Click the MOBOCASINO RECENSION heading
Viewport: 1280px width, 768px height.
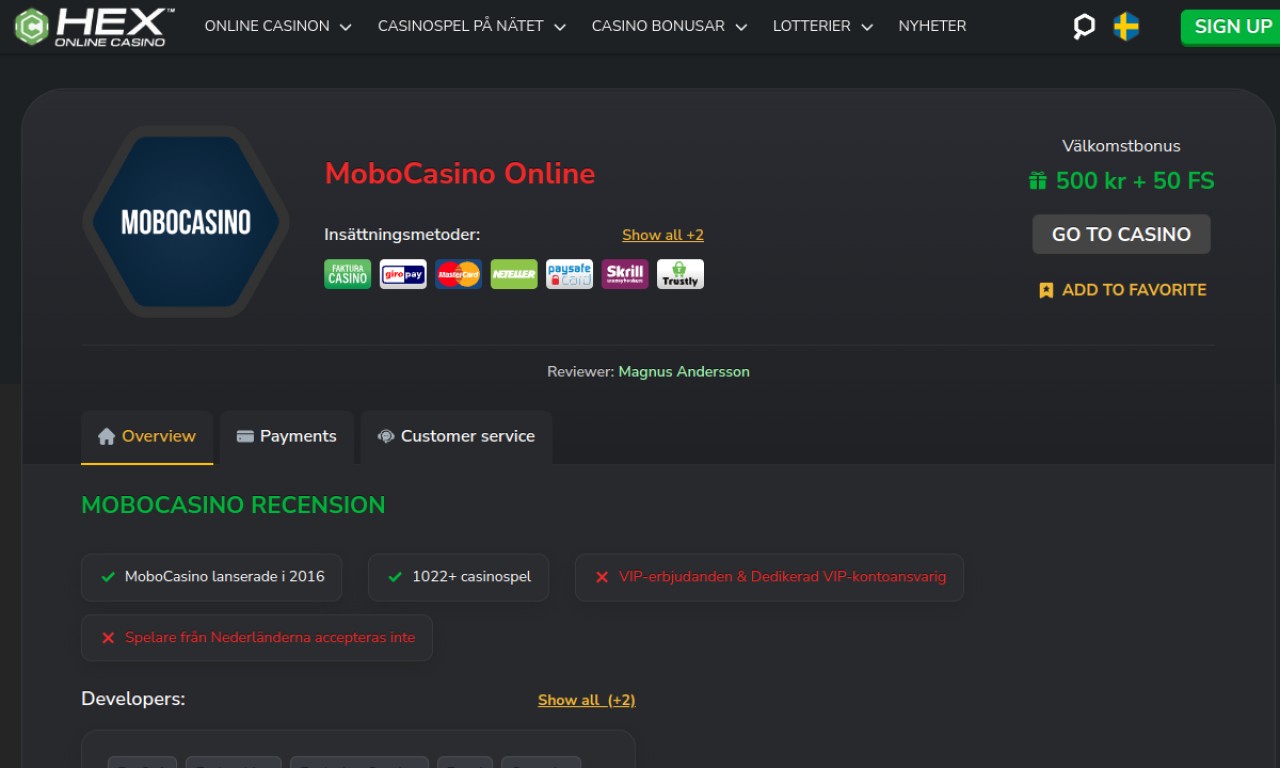coord(233,505)
